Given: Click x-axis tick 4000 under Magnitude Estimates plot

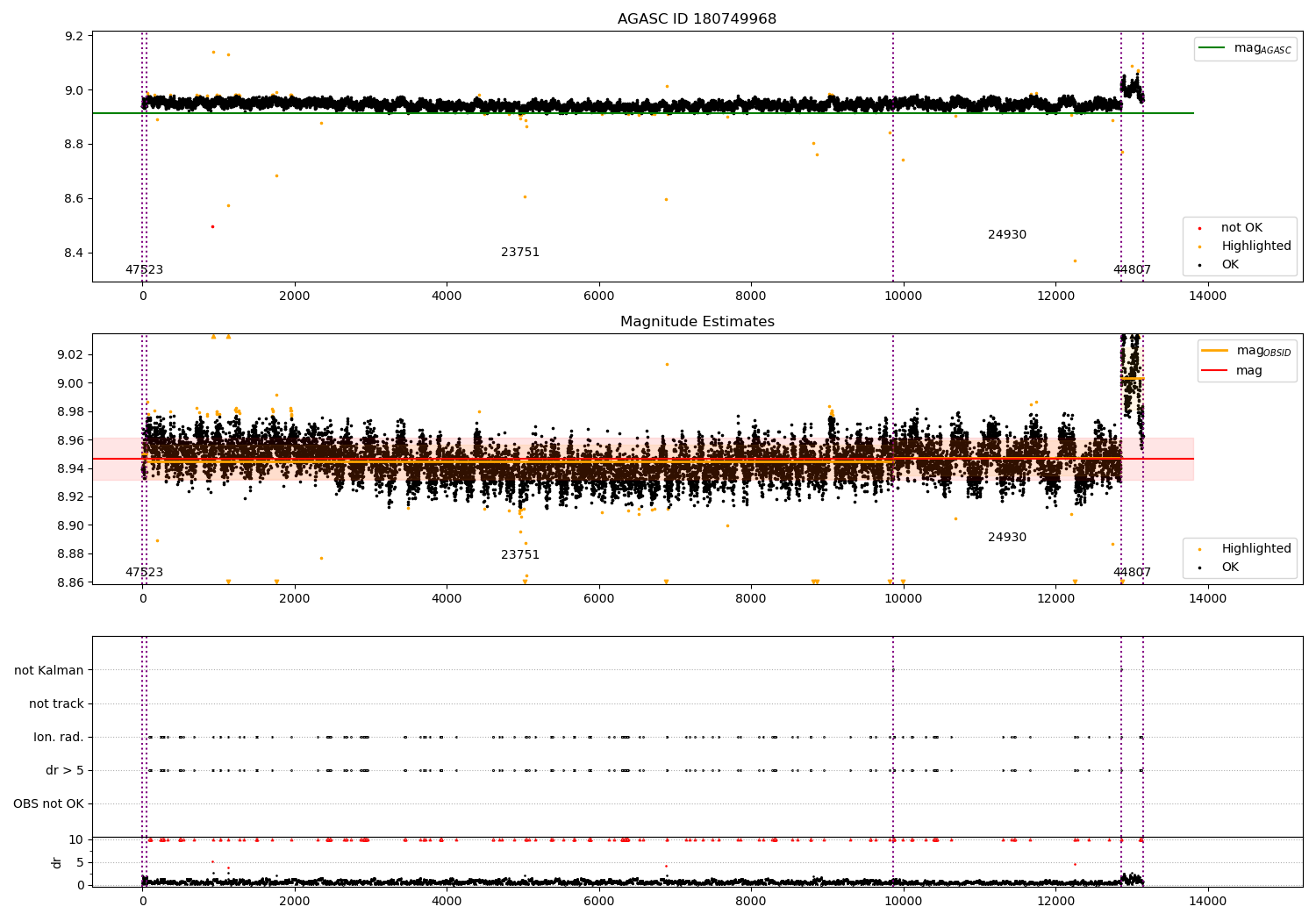Looking at the screenshot, I should pyautogui.click(x=447, y=599).
